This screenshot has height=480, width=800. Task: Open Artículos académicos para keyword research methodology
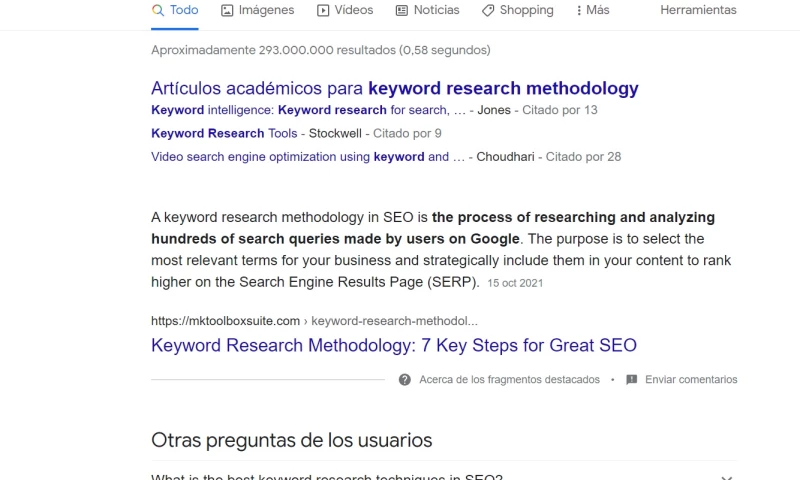pyautogui.click(x=394, y=88)
